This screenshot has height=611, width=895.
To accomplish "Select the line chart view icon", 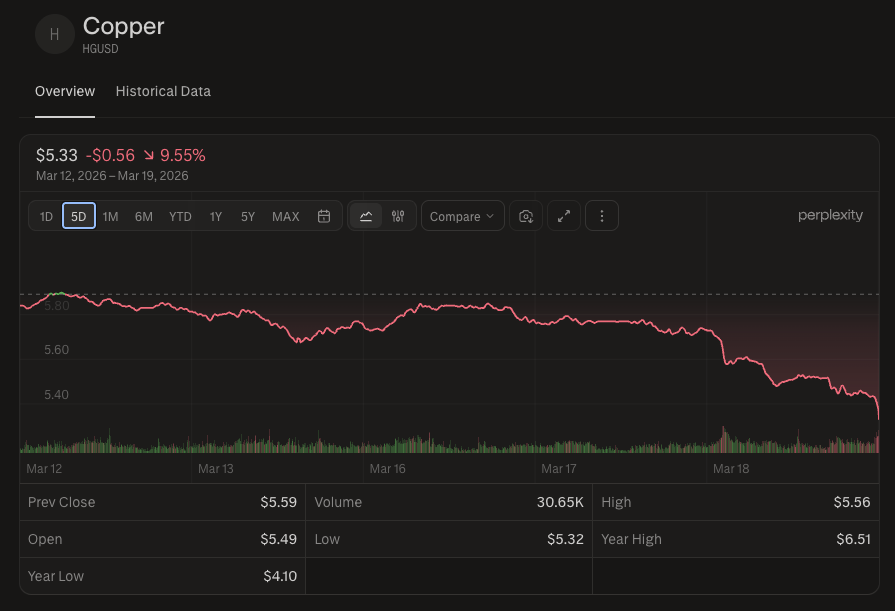I will point(366,216).
